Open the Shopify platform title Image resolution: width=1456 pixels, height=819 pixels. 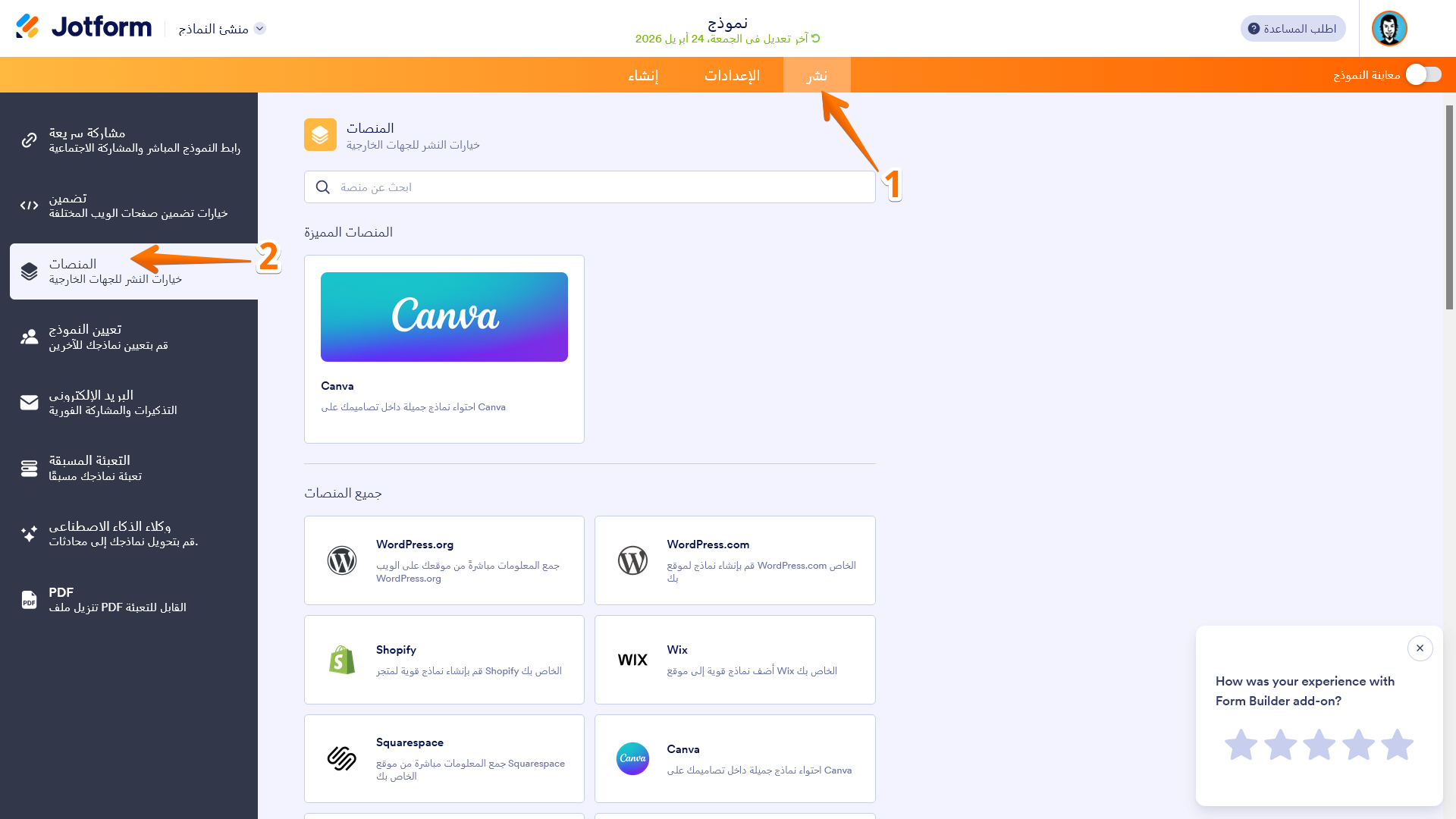[396, 650]
